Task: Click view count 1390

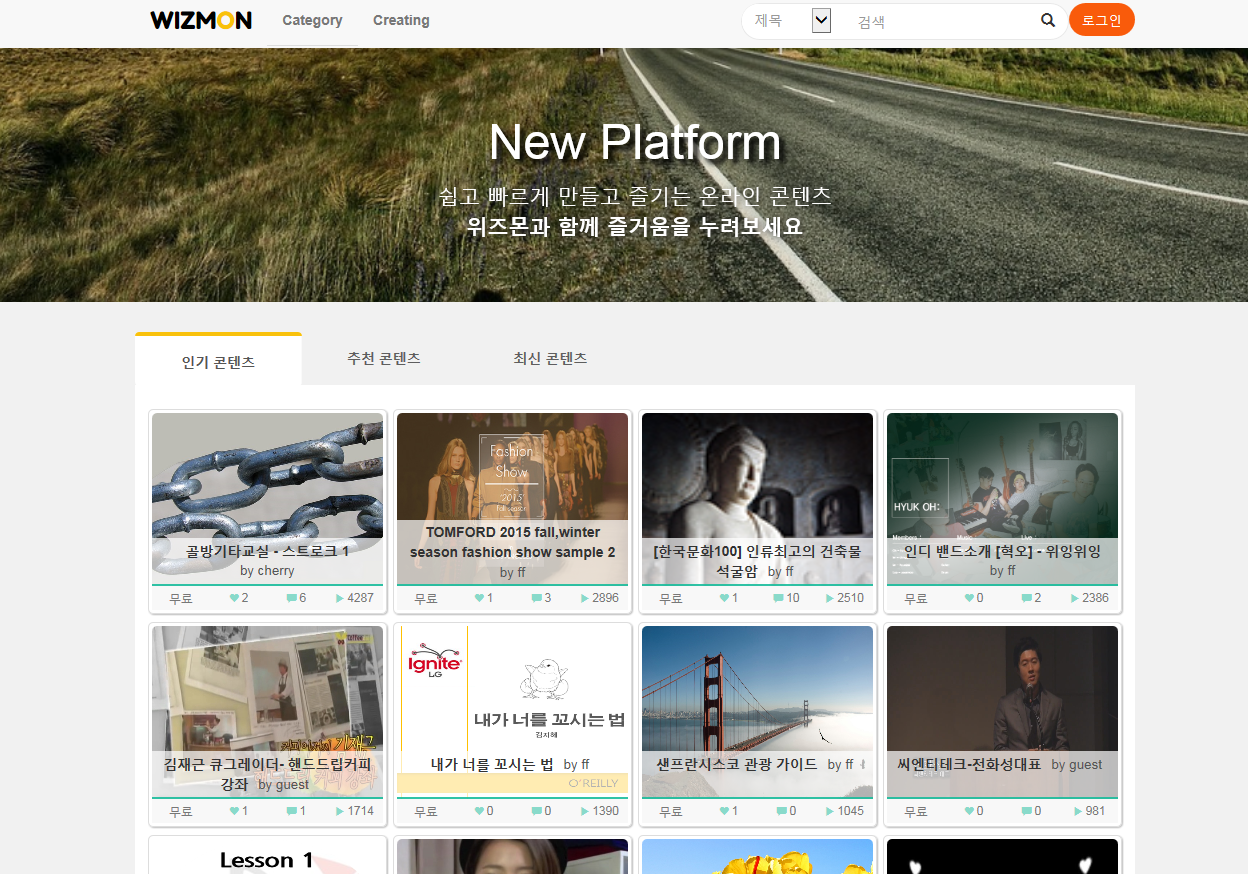Action: (606, 811)
